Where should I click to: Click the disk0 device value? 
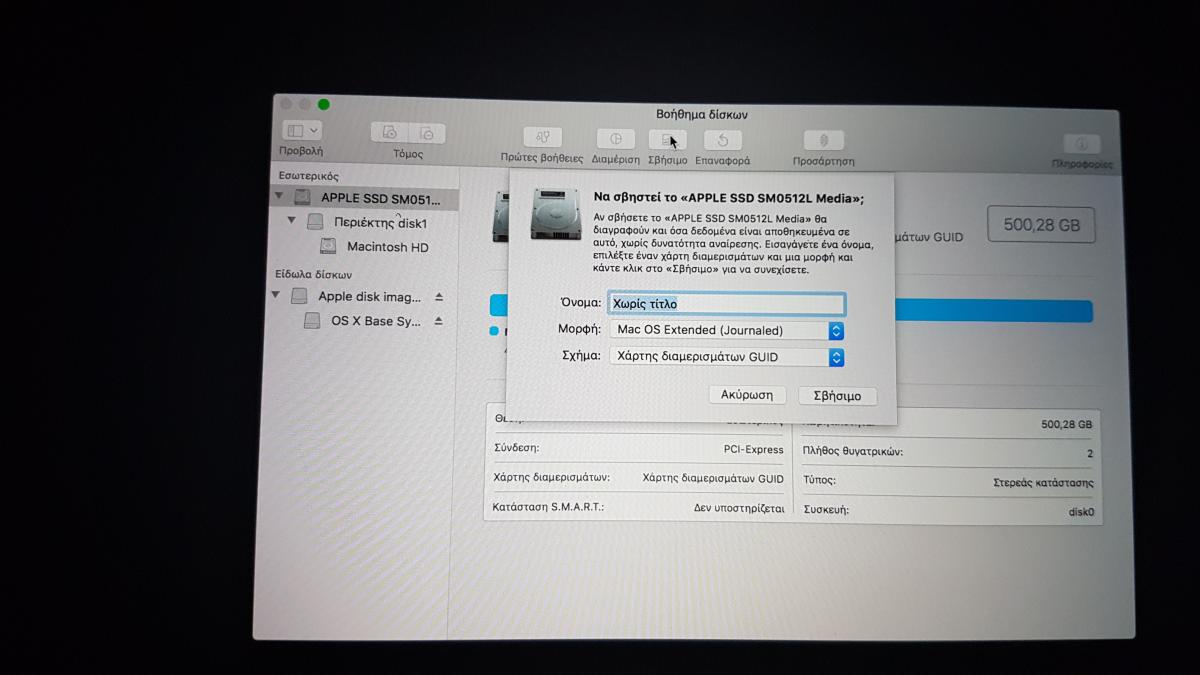(x=1081, y=512)
